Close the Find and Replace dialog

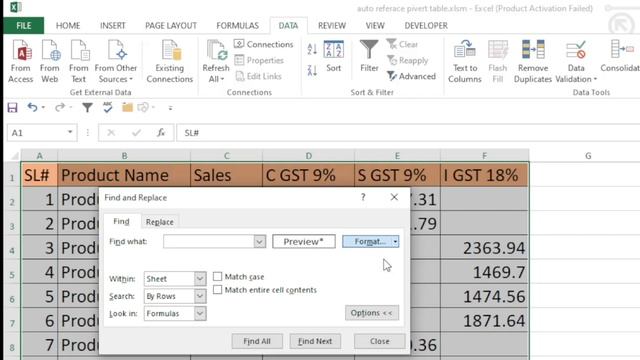380,341
